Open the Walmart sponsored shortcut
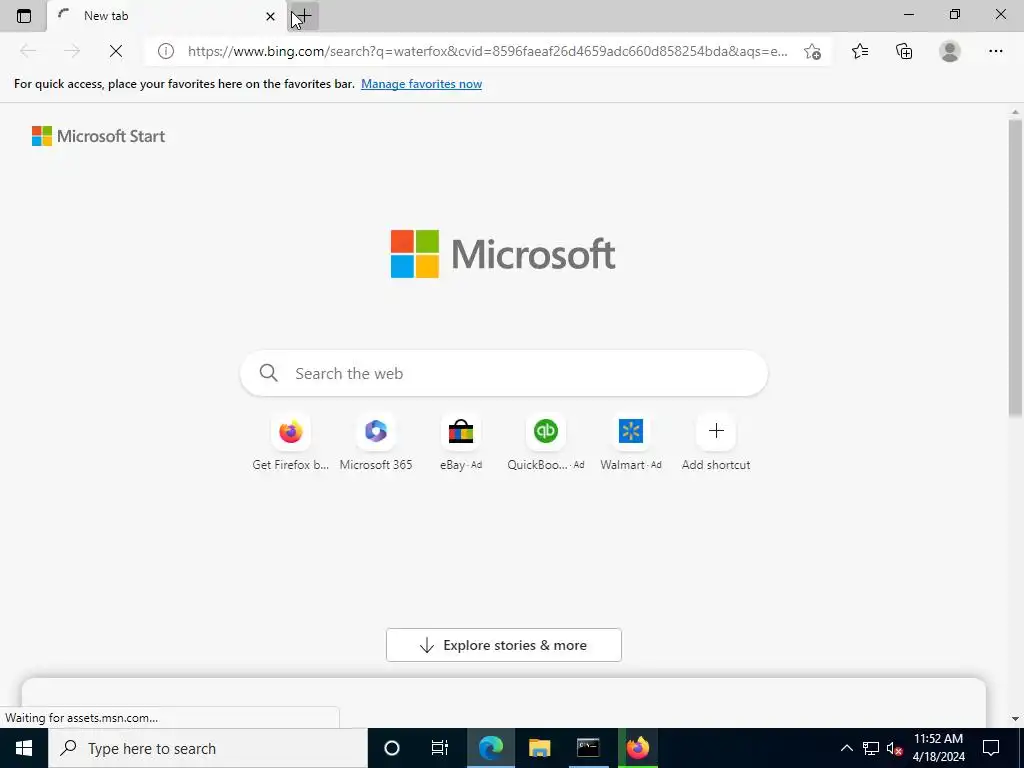This screenshot has height=768, width=1024. pyautogui.click(x=630, y=443)
